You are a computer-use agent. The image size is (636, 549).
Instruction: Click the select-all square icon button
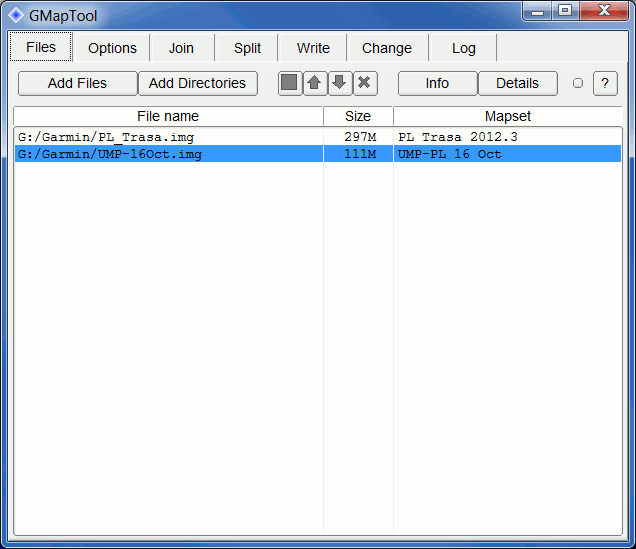(290, 84)
